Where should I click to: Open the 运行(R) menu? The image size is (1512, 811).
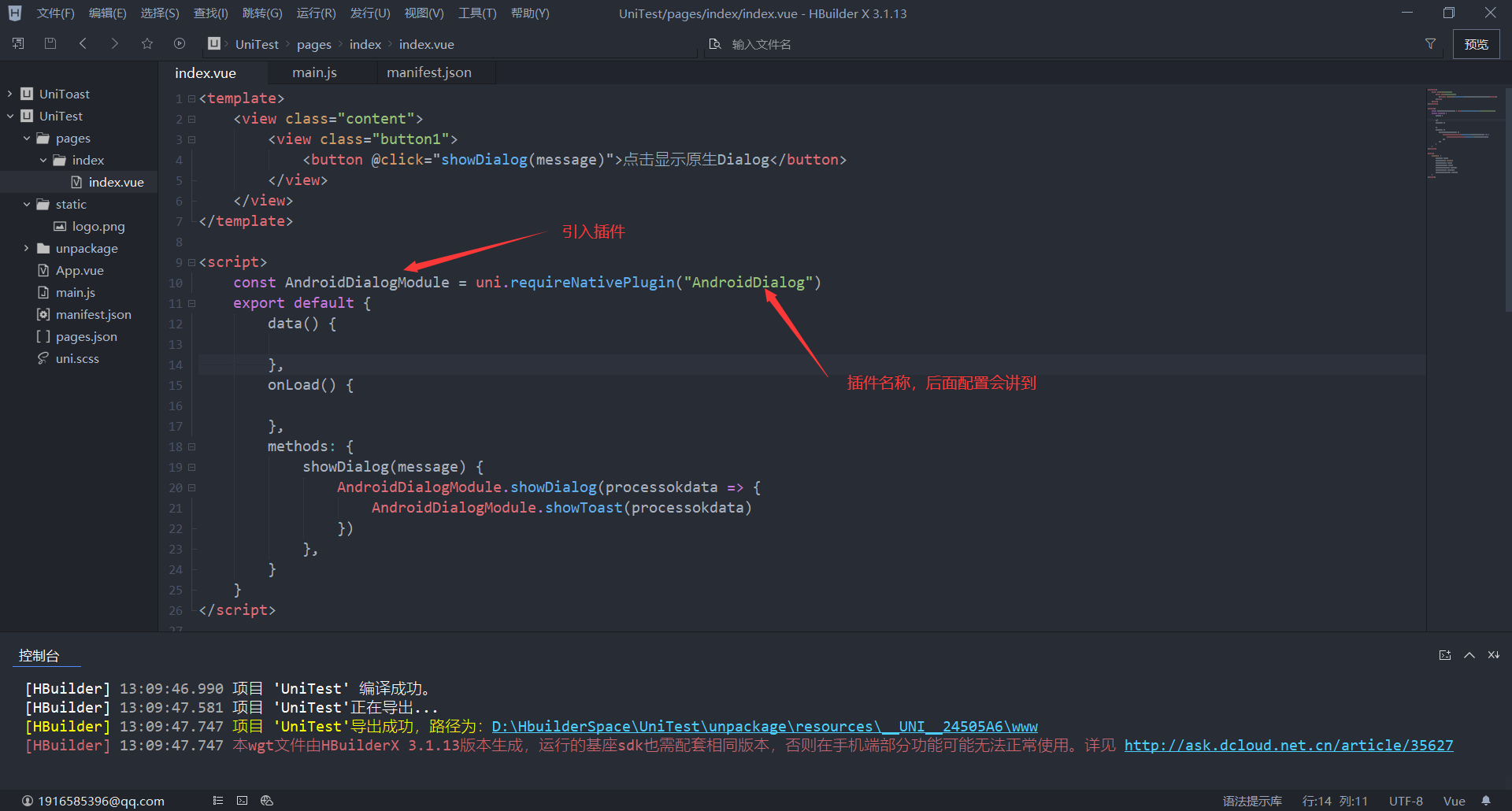[316, 13]
